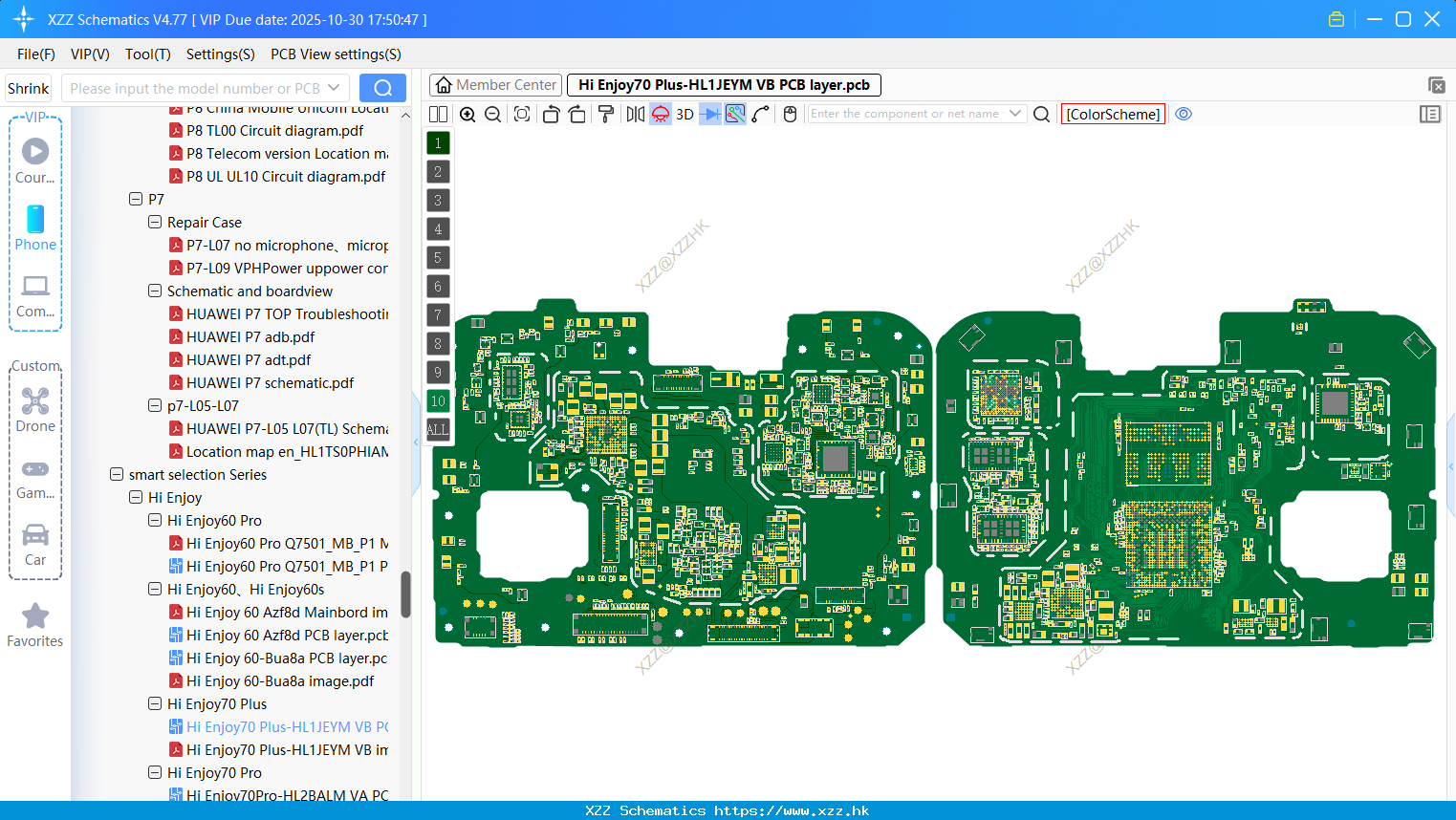Open the File(F) menu
1456x820 pixels.
pos(36,54)
